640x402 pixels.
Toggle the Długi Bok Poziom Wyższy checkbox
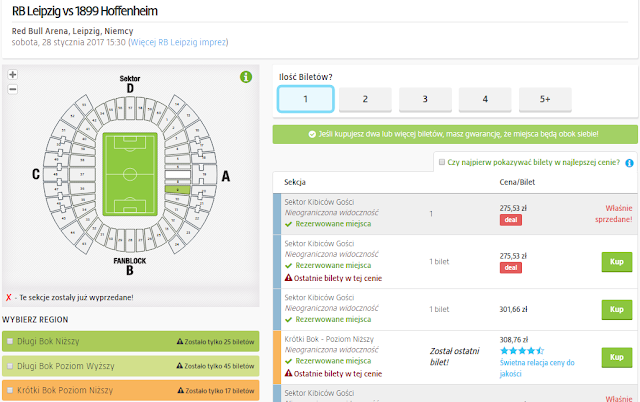click(11, 366)
